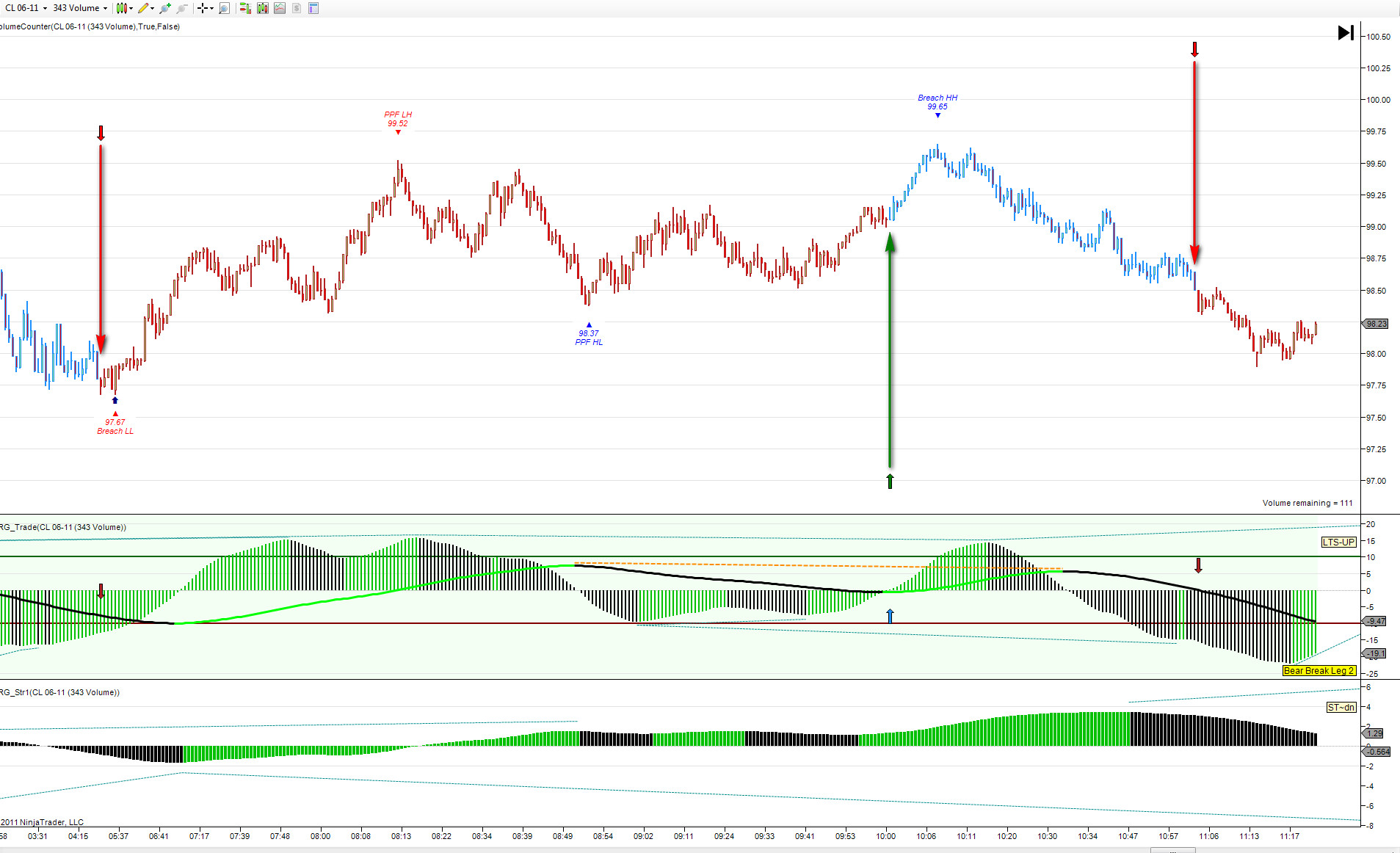Click the Breach HH 99.65 annotation
This screenshot has height=853, width=1400.
point(937,102)
